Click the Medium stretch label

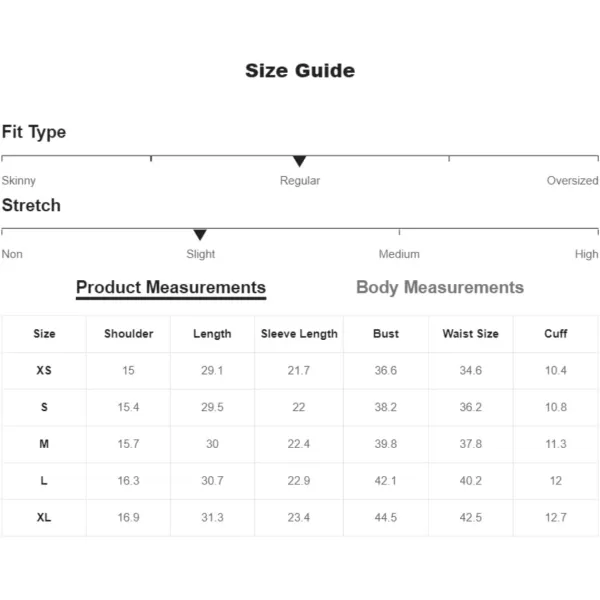tap(399, 254)
